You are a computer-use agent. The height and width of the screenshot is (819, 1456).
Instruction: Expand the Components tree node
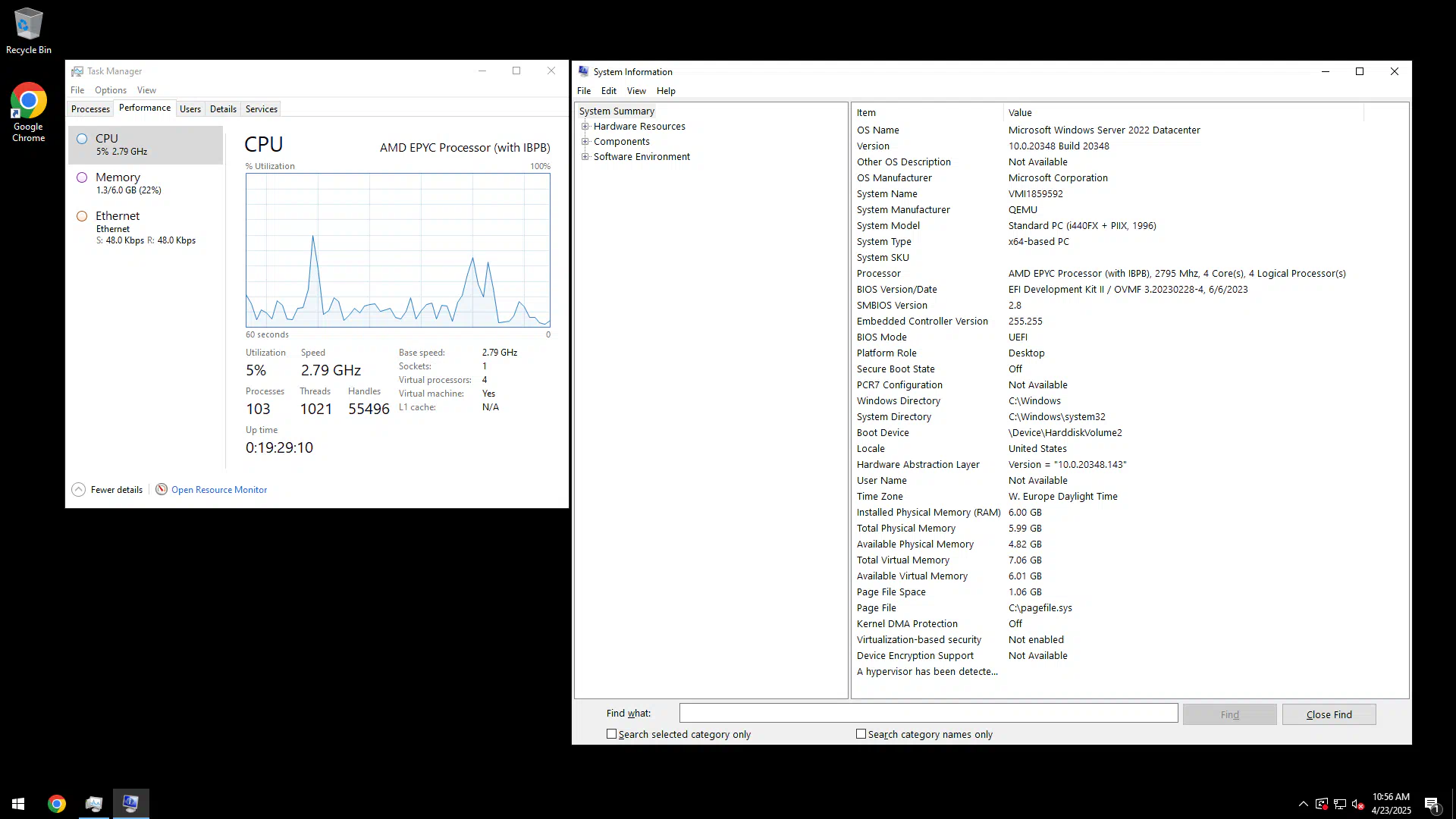pyautogui.click(x=585, y=142)
